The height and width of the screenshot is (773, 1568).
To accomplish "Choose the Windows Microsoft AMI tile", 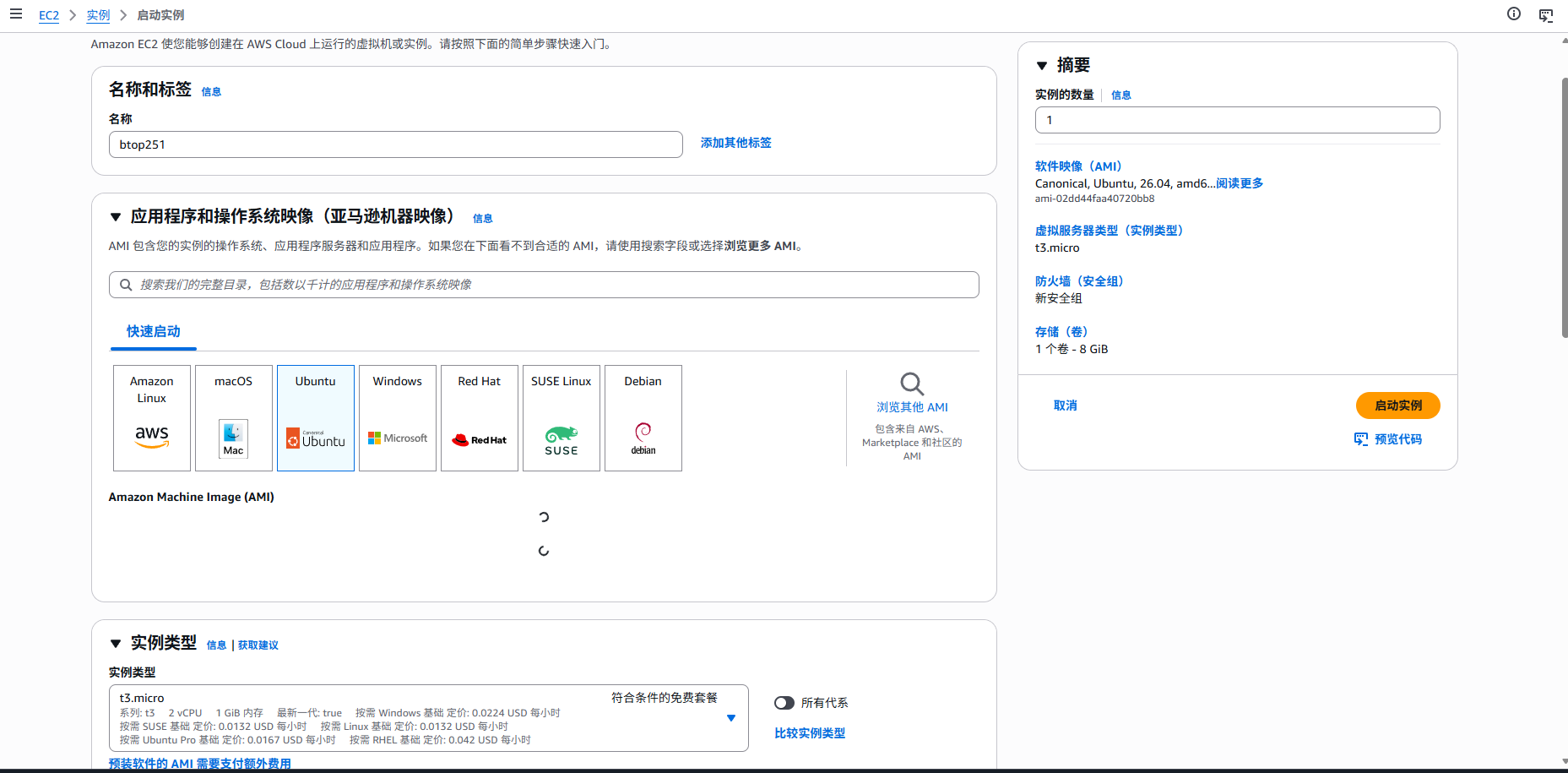I will [x=398, y=418].
